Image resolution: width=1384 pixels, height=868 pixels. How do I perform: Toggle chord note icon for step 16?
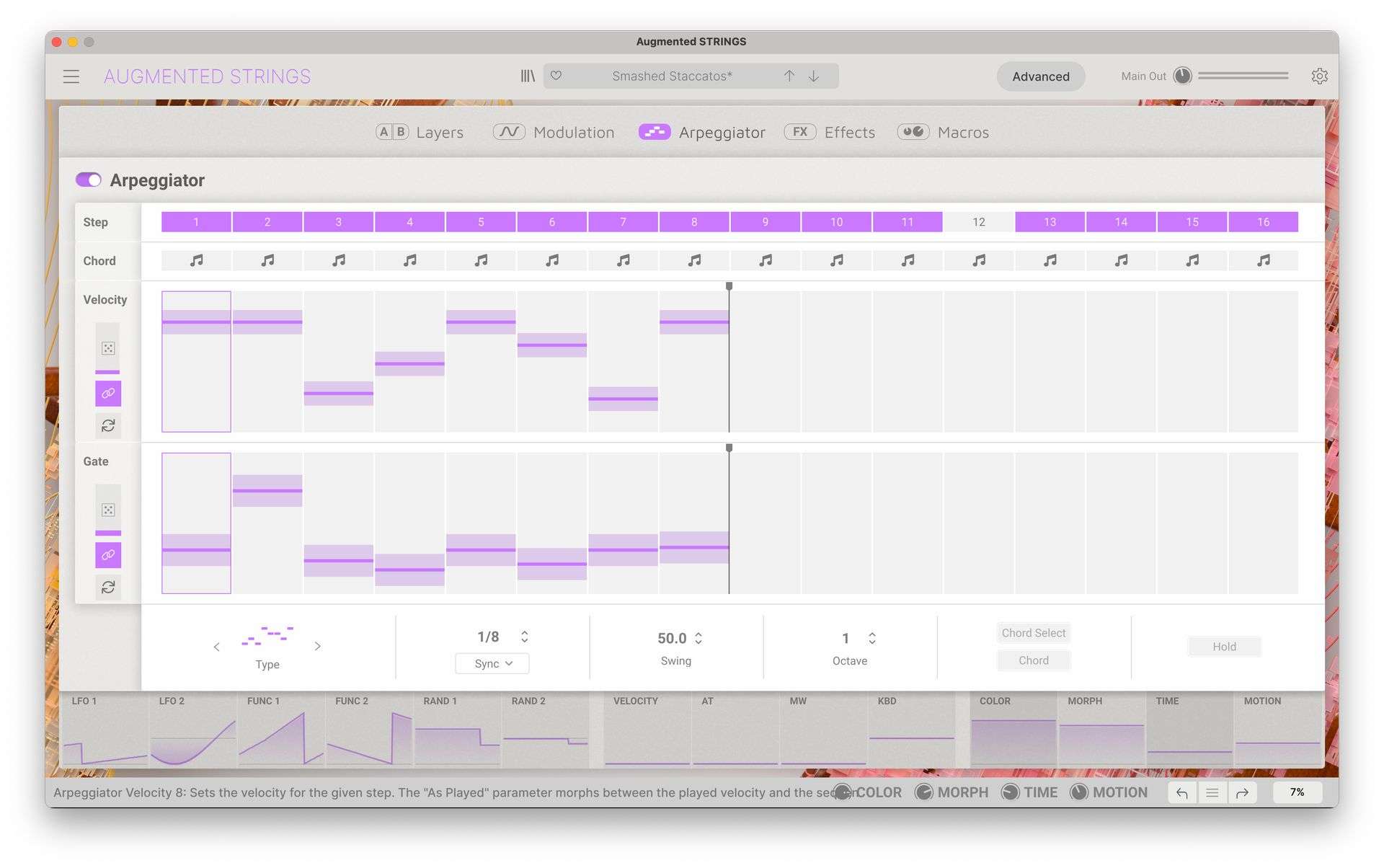coord(1264,260)
